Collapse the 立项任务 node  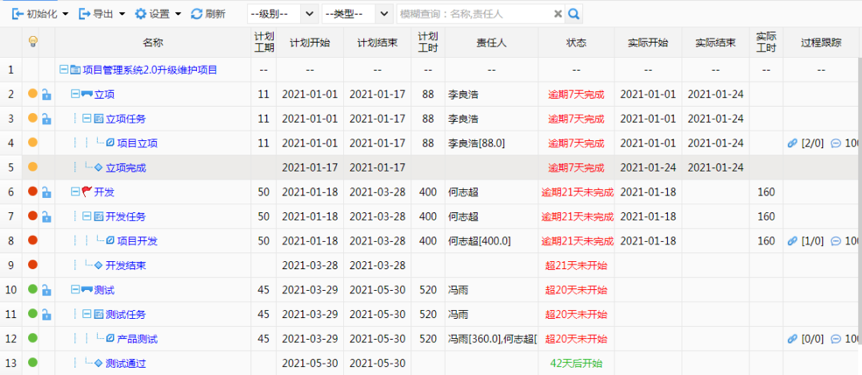[86, 118]
